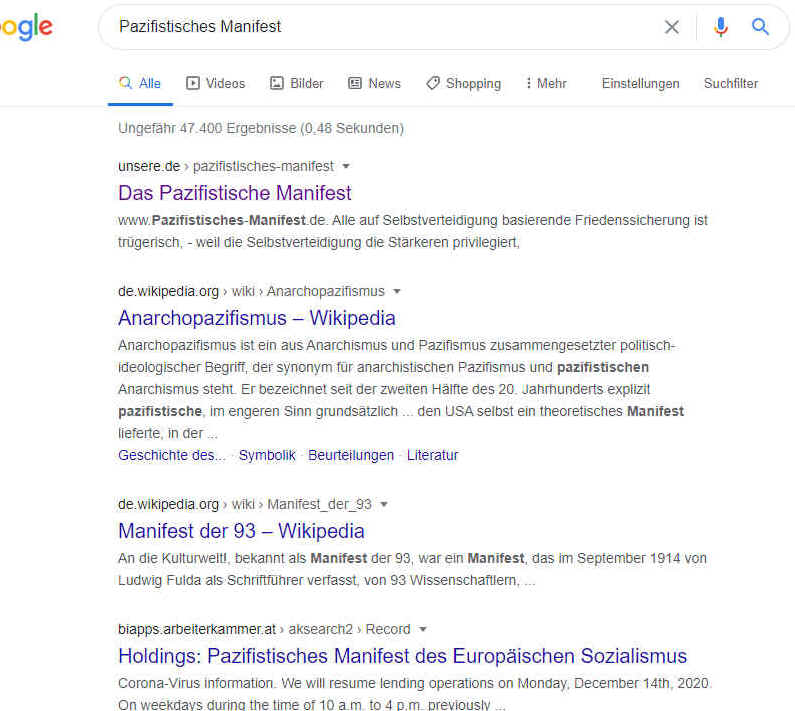Open Einstellungen settings menu

640,83
